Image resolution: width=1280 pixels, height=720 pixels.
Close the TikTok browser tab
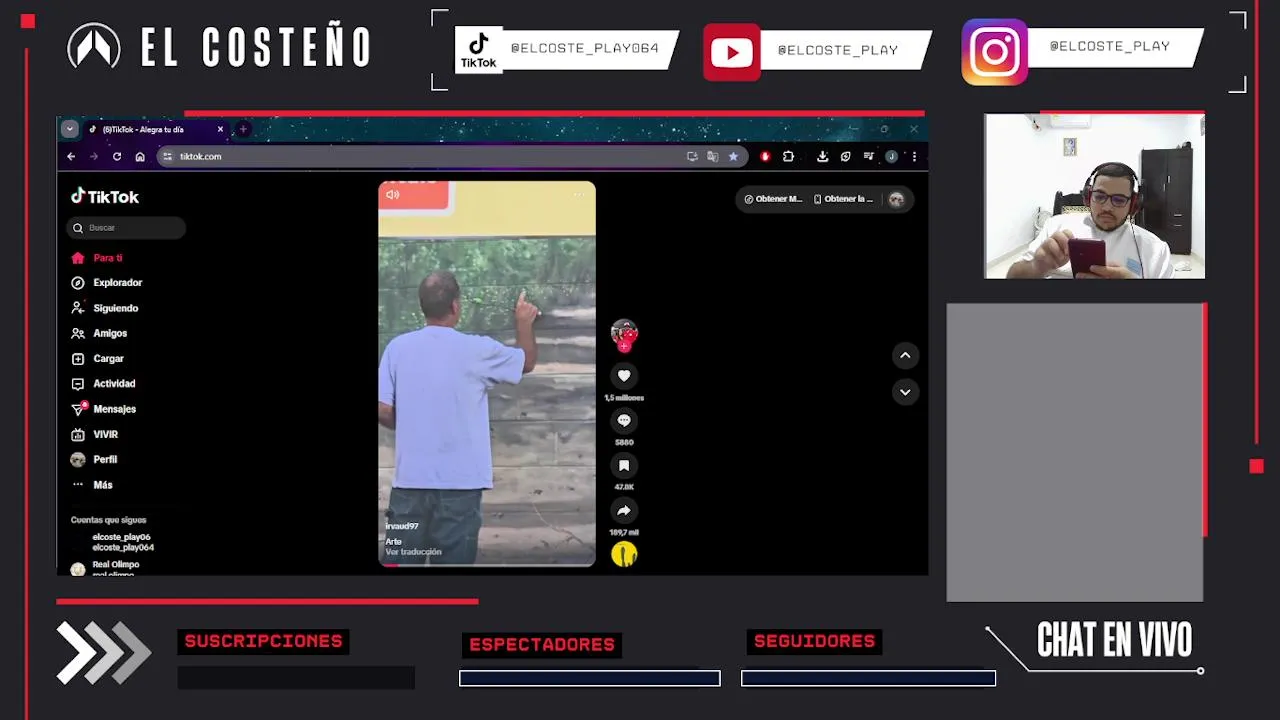221,129
